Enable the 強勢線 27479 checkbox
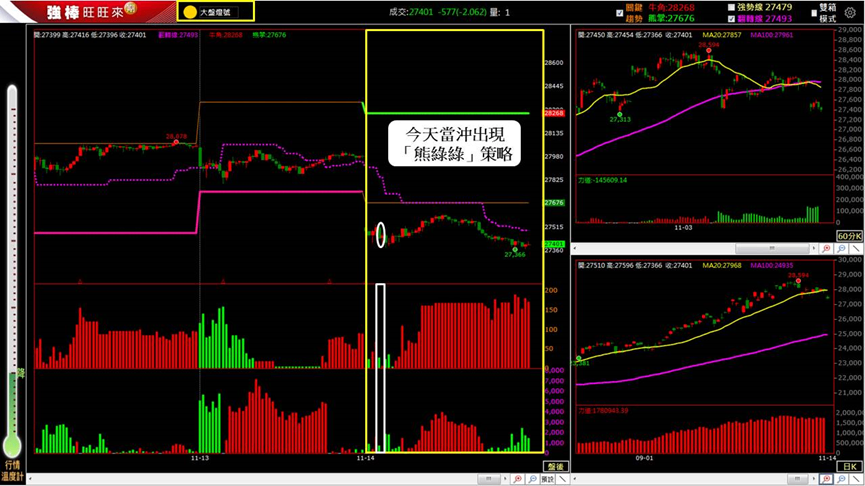The height and width of the screenshot is (486, 865). (x=731, y=7)
